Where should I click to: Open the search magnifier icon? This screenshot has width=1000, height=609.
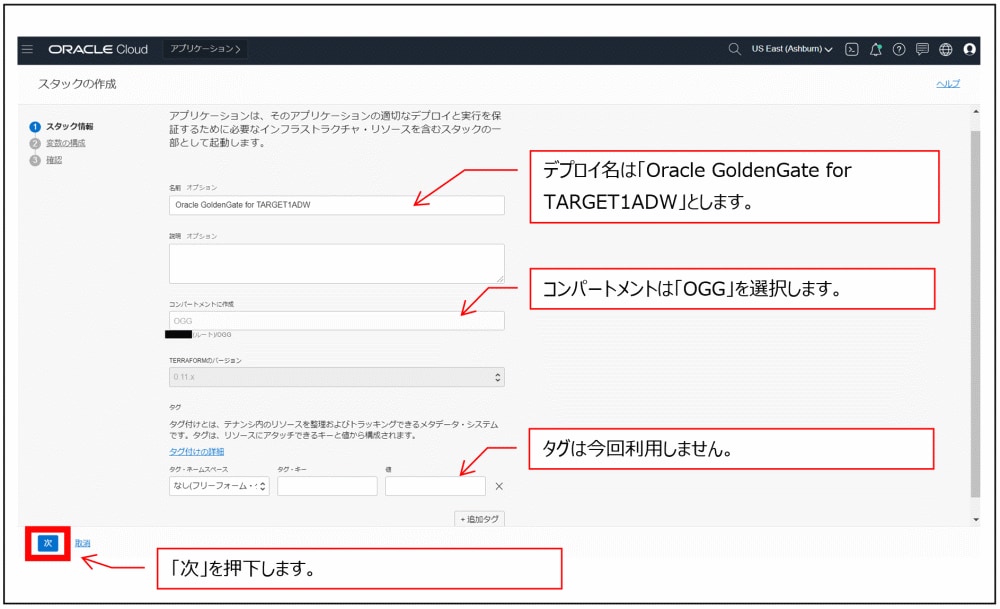coord(735,49)
